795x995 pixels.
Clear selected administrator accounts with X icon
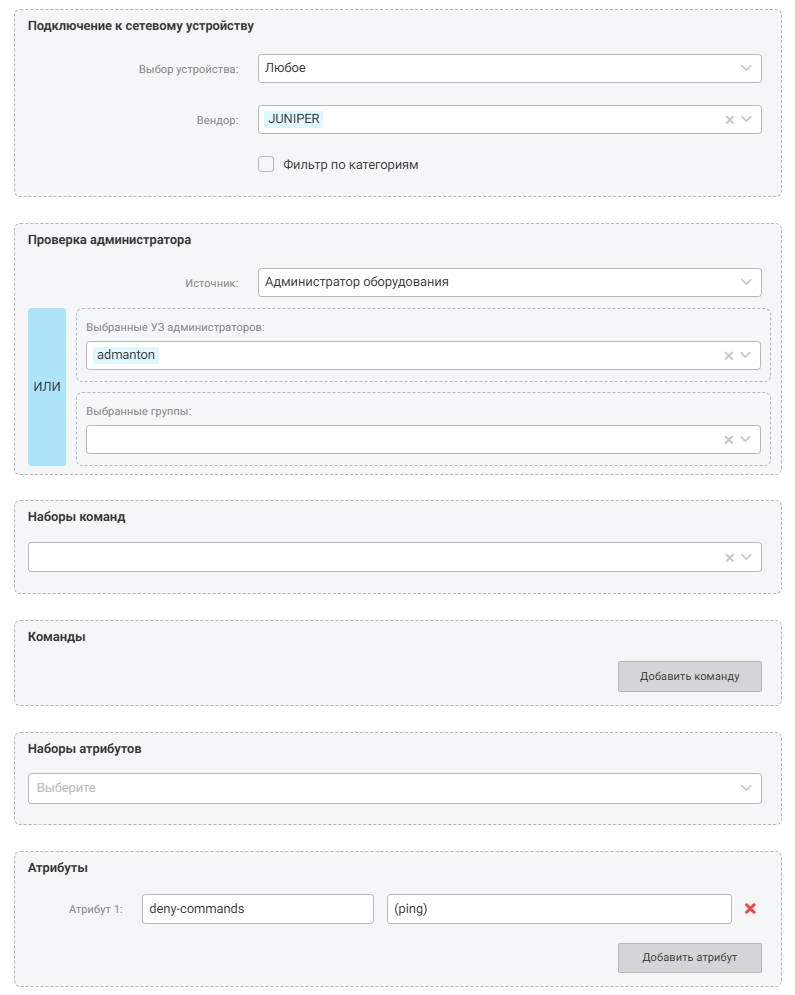(728, 356)
